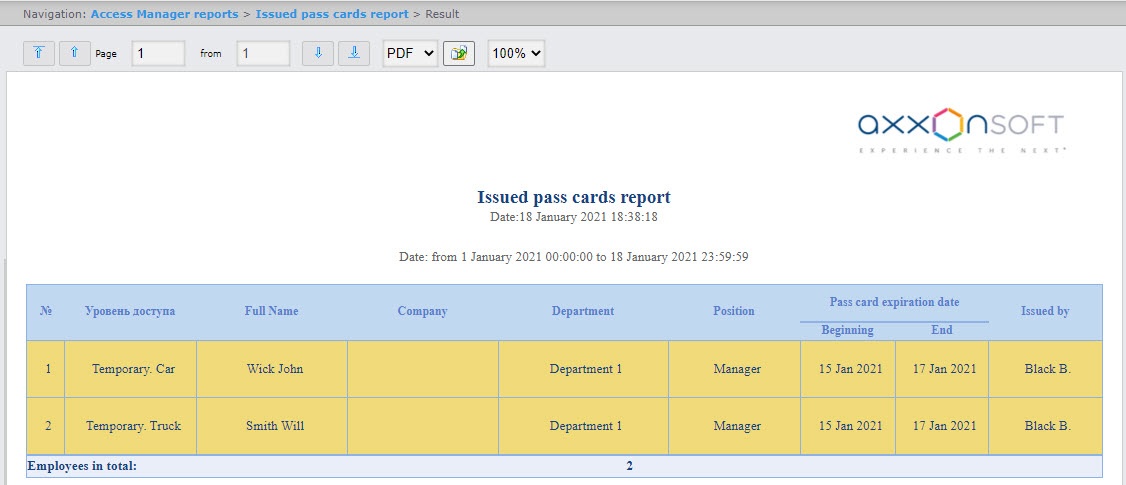Go to the first report page
Screen dimensions: 1126x485
39,53
